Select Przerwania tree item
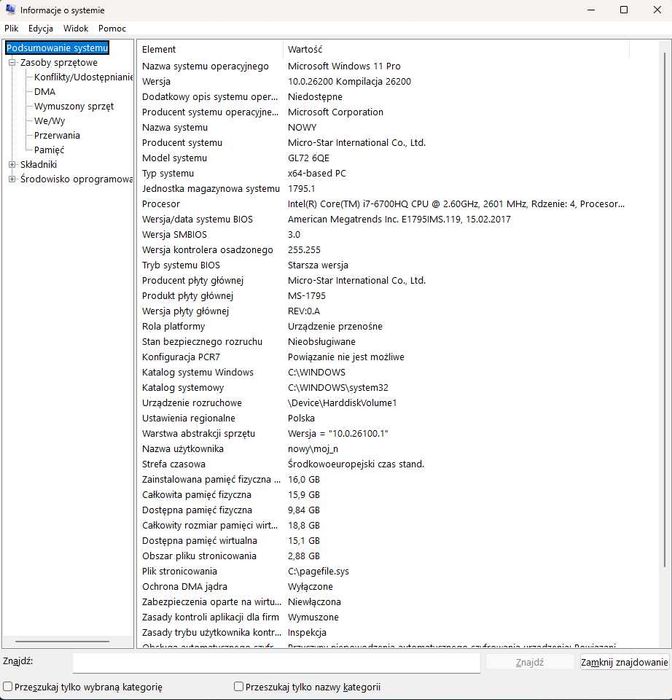This screenshot has height=700, width=672. [x=57, y=135]
